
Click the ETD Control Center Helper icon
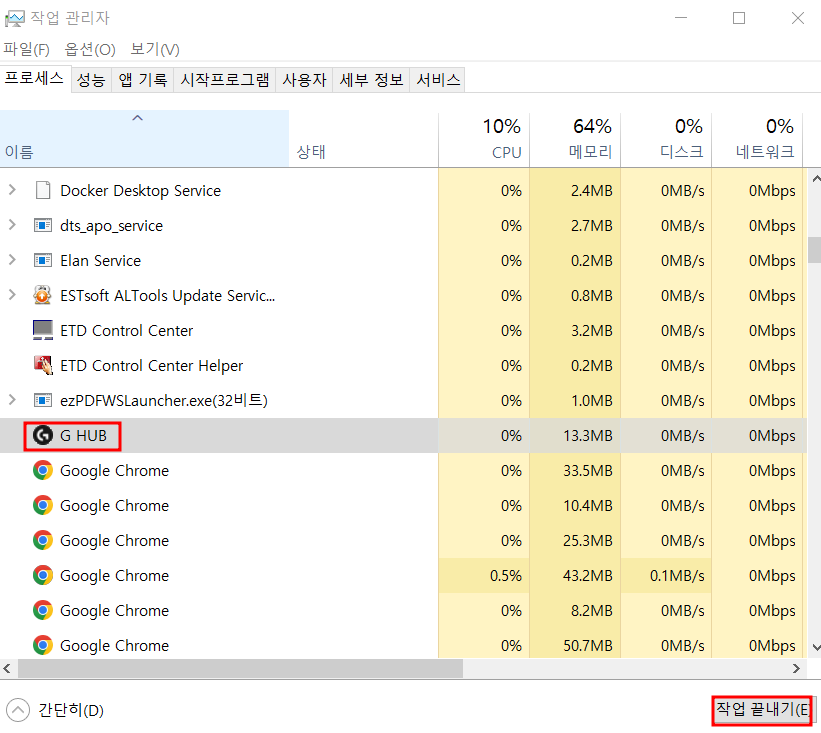coord(42,365)
